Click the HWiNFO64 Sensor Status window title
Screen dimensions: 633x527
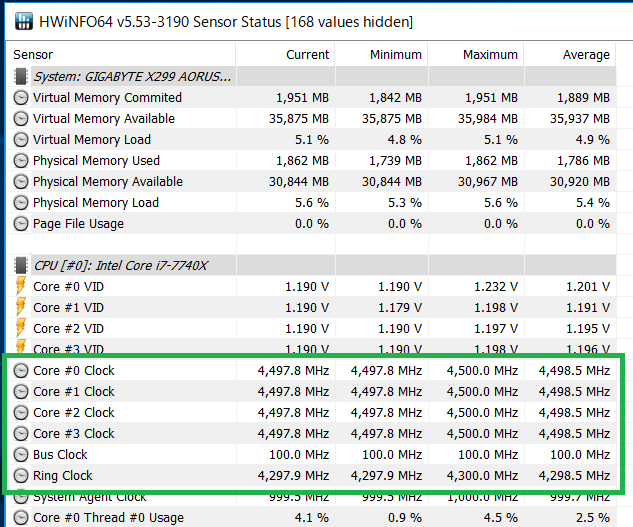(x=226, y=21)
